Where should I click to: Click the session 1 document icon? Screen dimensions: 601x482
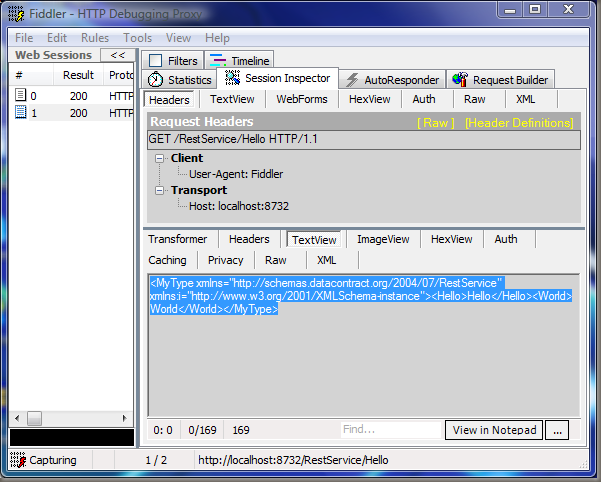coord(20,112)
